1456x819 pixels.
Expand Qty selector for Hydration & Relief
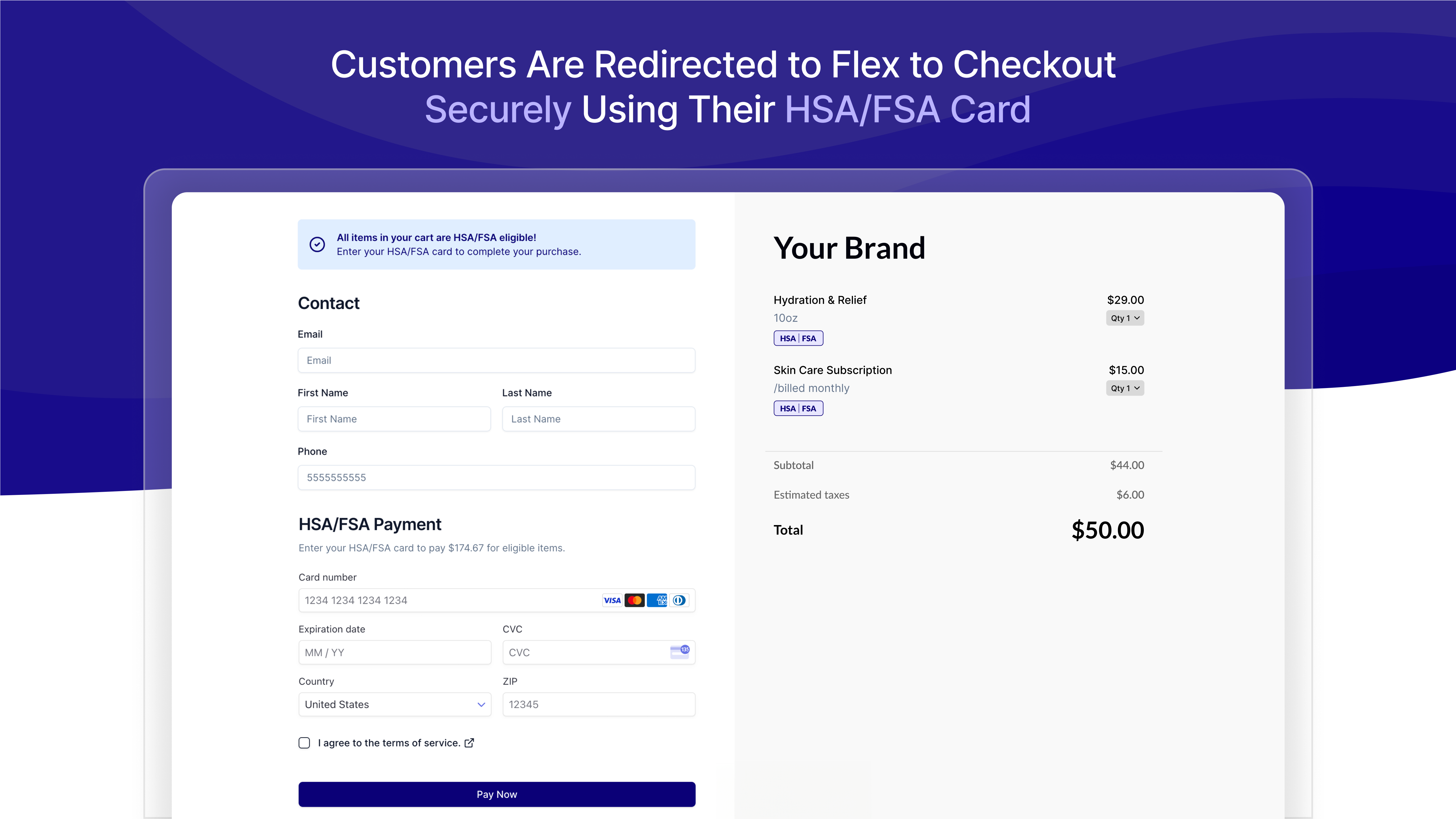click(1125, 318)
